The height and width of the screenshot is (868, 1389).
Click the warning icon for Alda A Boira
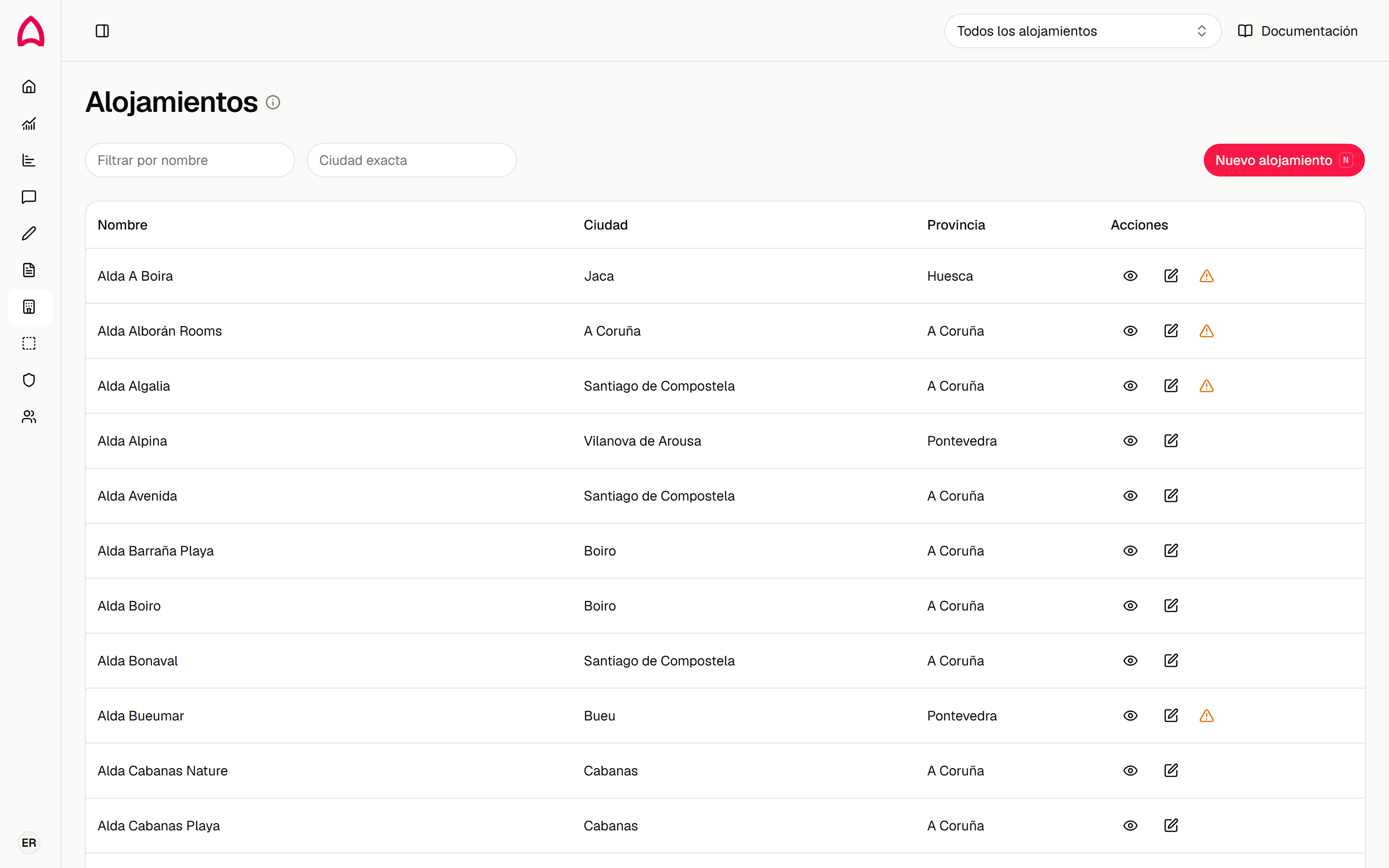point(1207,276)
